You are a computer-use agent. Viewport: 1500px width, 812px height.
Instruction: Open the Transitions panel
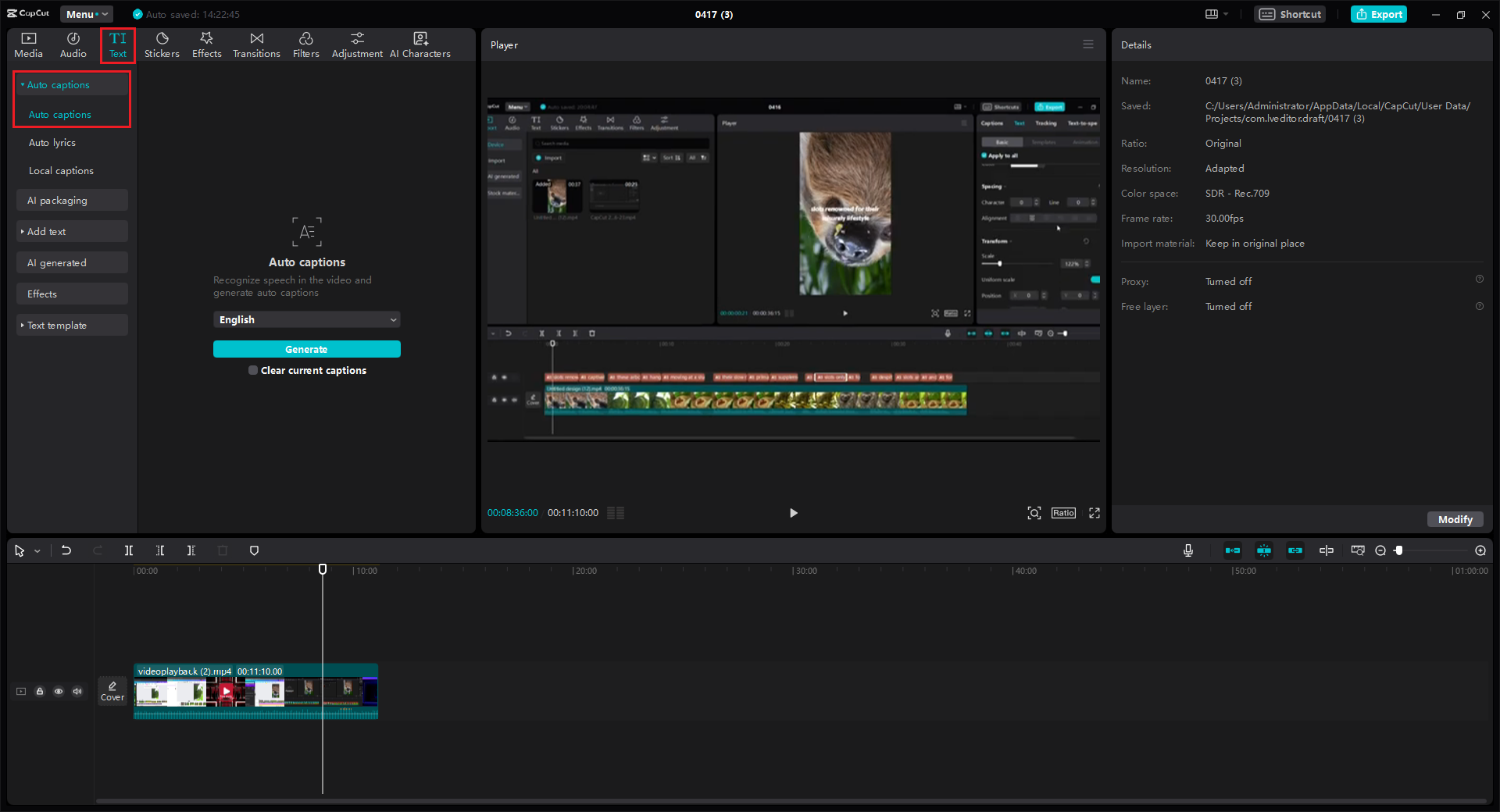coord(256,45)
